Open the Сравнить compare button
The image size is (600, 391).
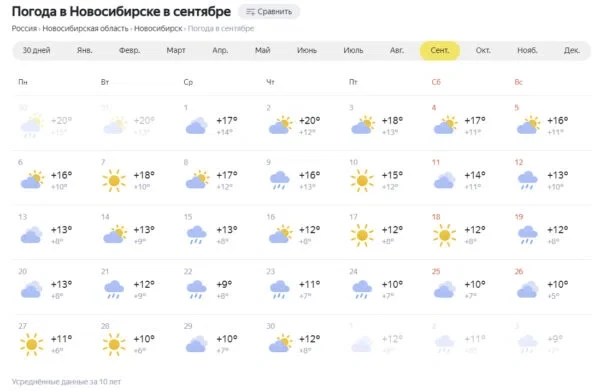[x=269, y=11]
